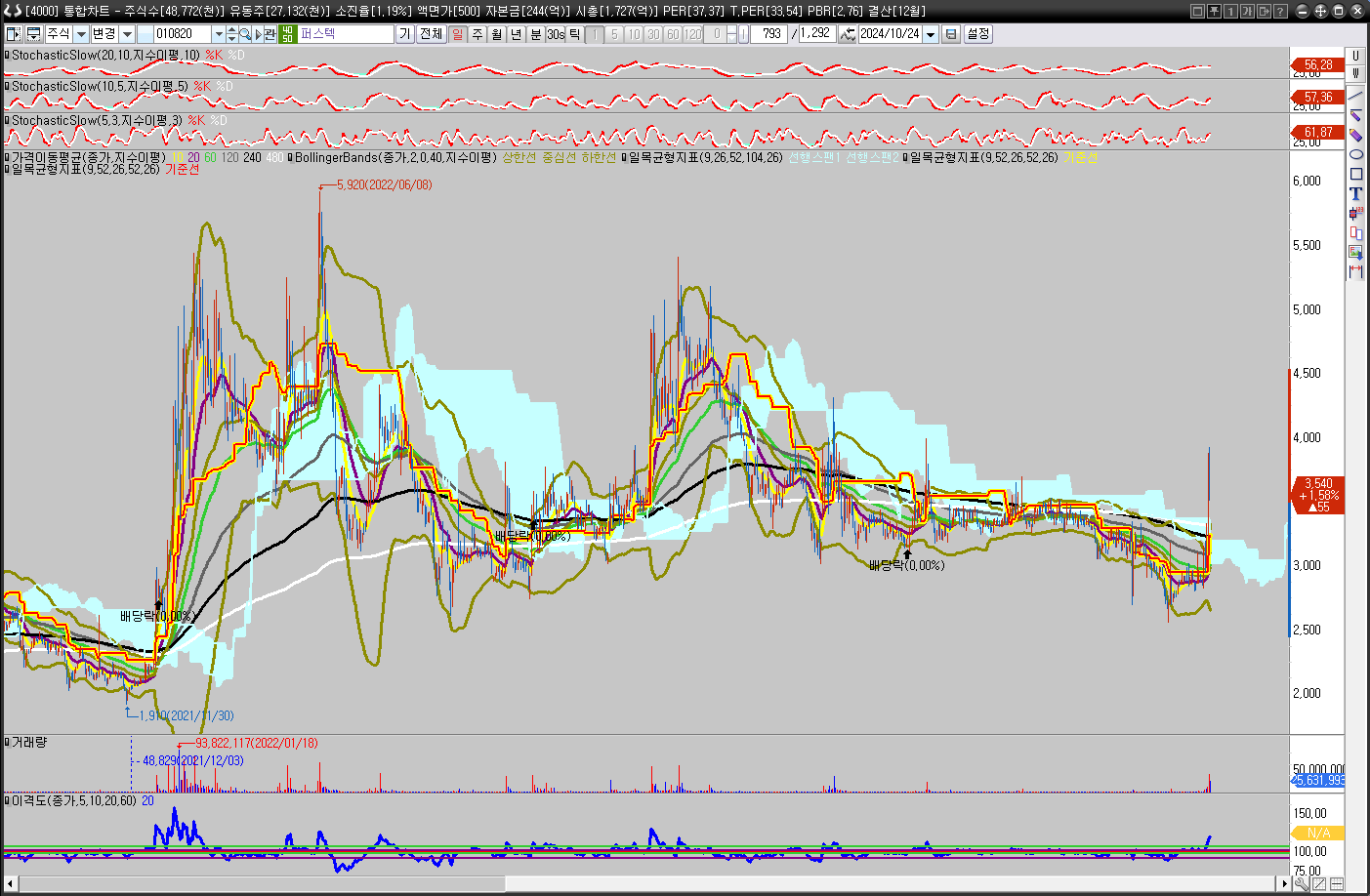1370x896 pixels.
Task: Switch chart to 30s period
Action: pos(556,34)
